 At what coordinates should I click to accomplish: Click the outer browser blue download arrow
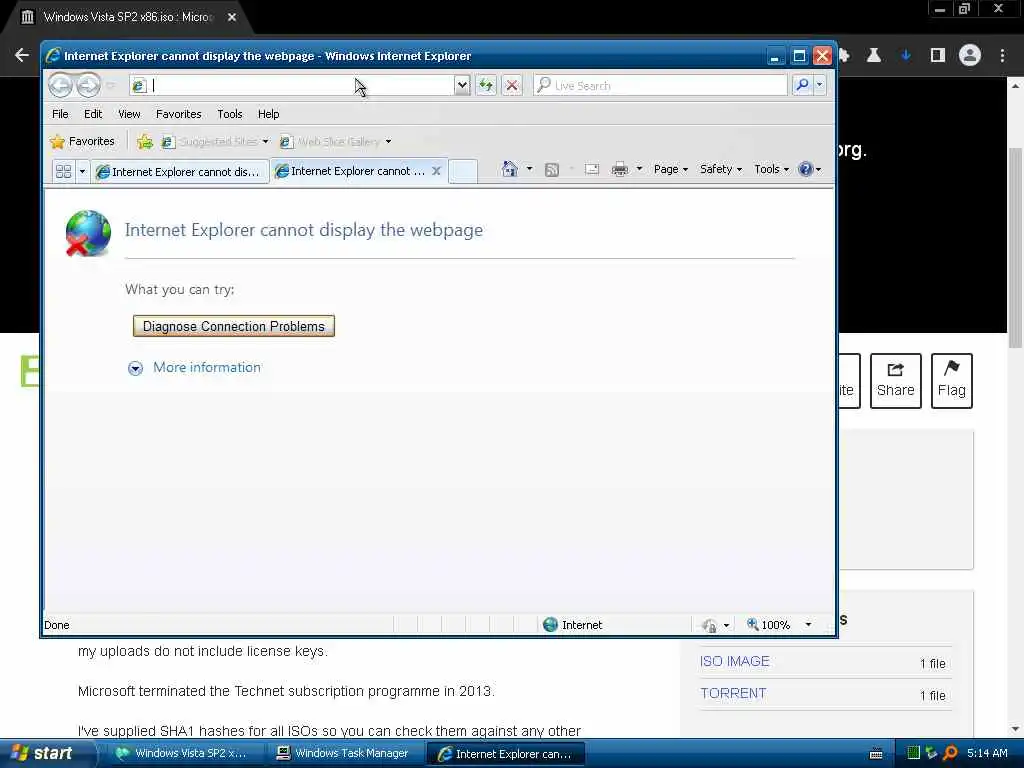(906, 56)
